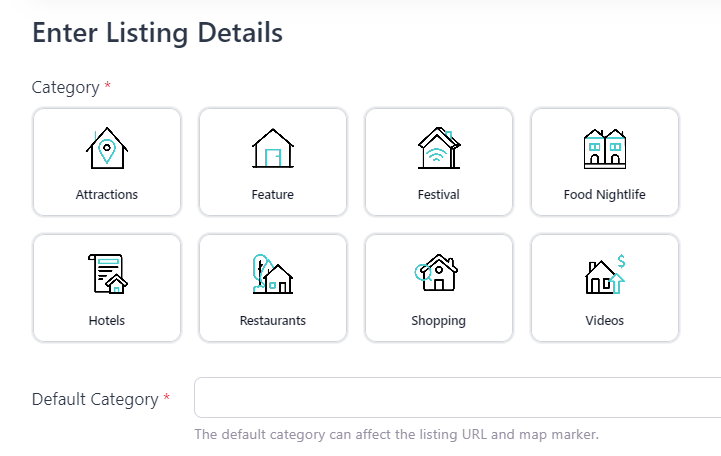Pick the Food Nightlife text label

coord(604,195)
